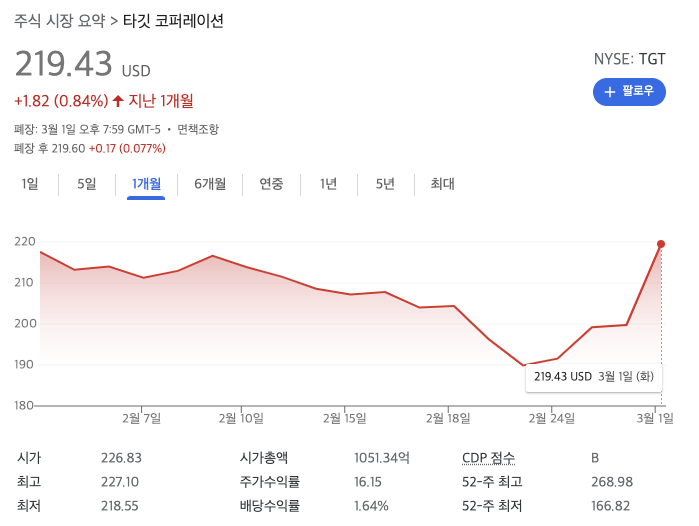Click the 2월 18일 date axis label
Screen dimensions: 699x526
[448, 418]
